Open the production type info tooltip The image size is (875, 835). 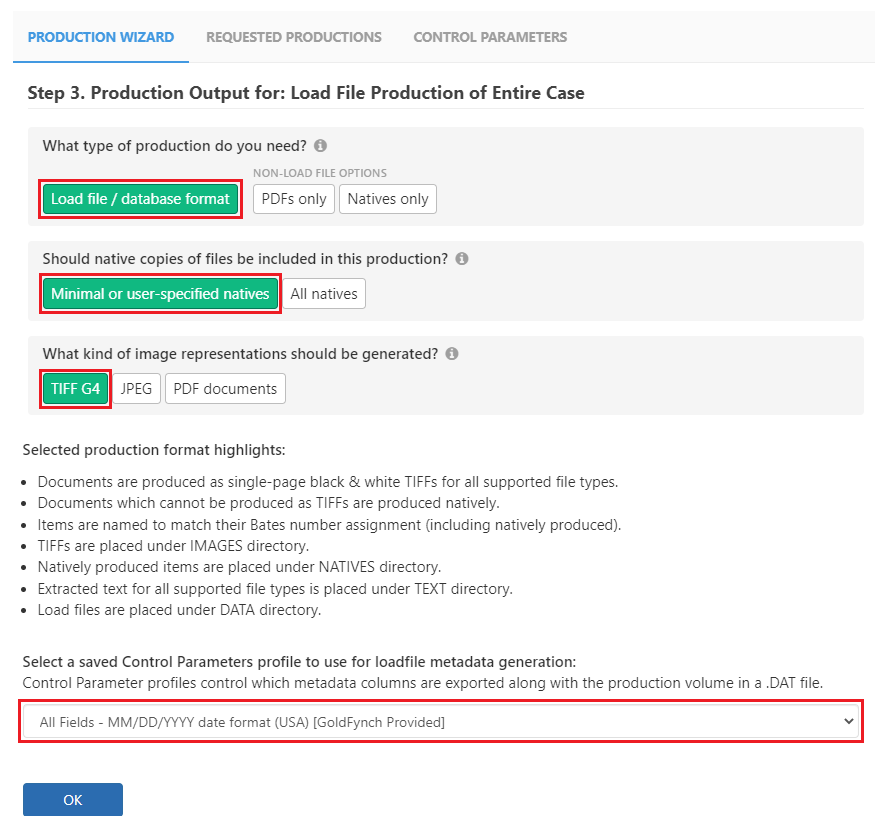point(319,145)
